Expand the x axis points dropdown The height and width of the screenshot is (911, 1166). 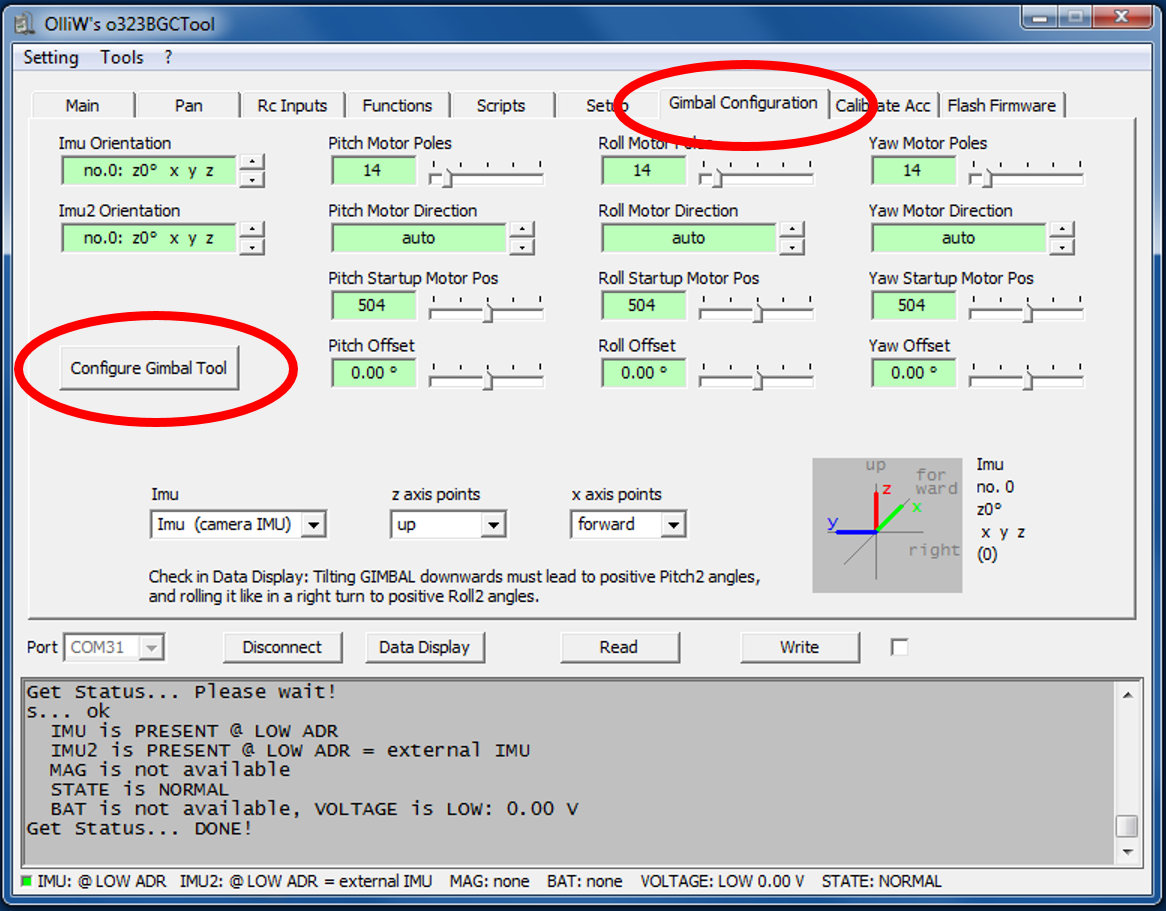pos(673,525)
